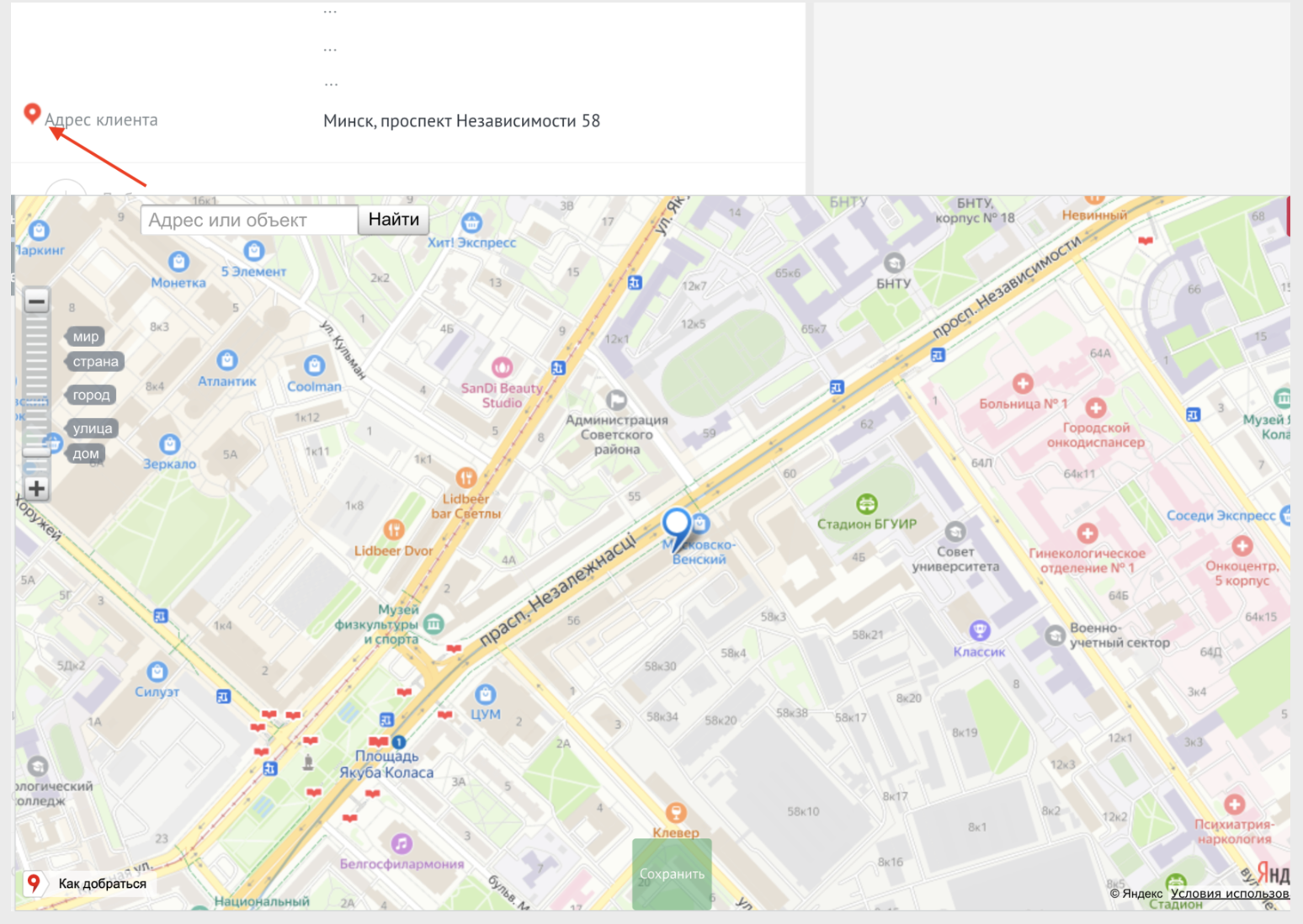Click the Администрация Советского района flag icon
The image size is (1303, 924).
616,399
